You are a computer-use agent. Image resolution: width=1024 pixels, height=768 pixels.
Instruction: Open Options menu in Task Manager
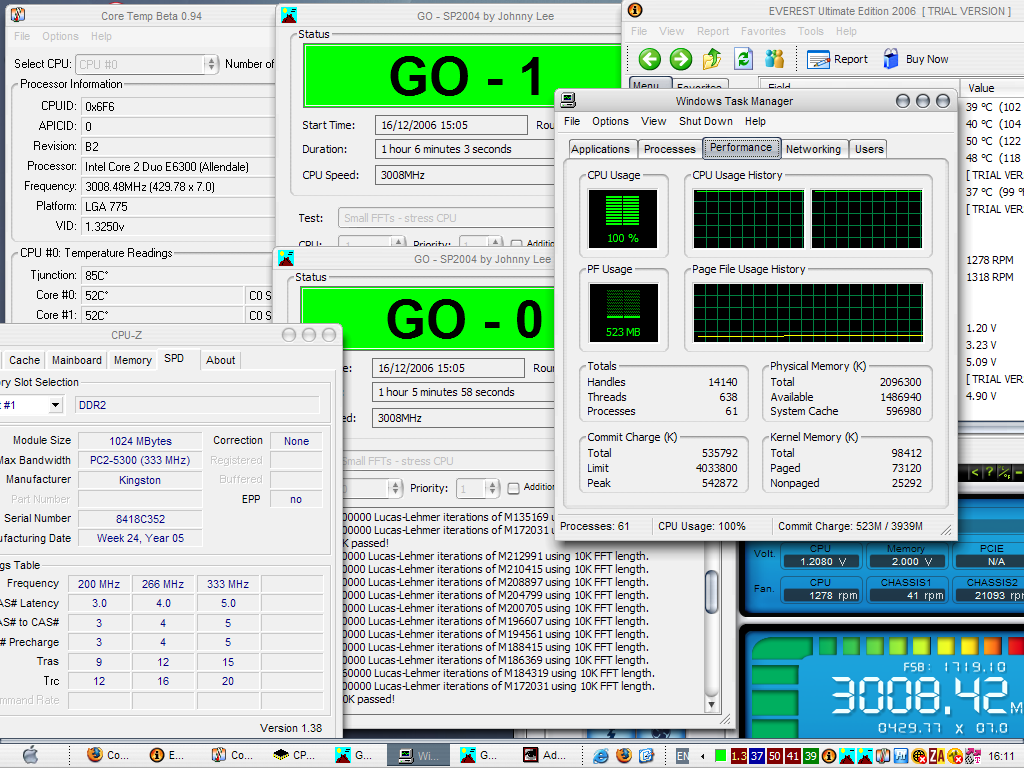(x=610, y=121)
